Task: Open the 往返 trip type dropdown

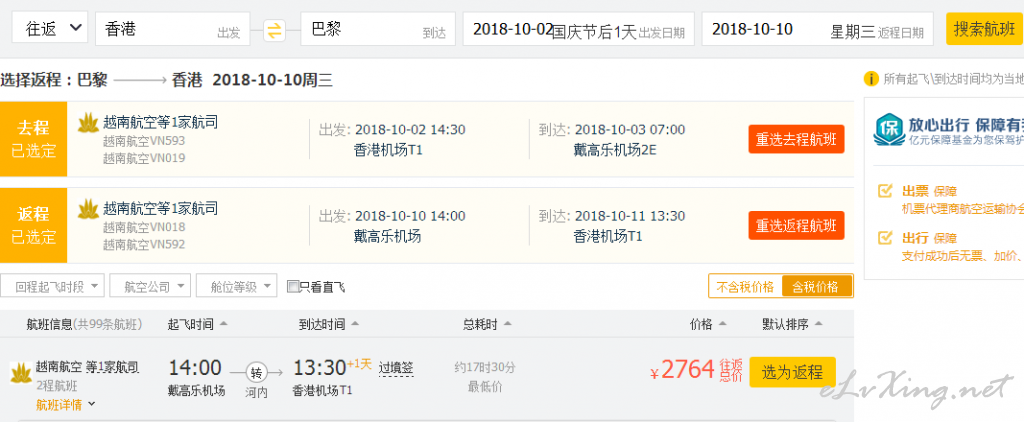Action: tap(50, 28)
